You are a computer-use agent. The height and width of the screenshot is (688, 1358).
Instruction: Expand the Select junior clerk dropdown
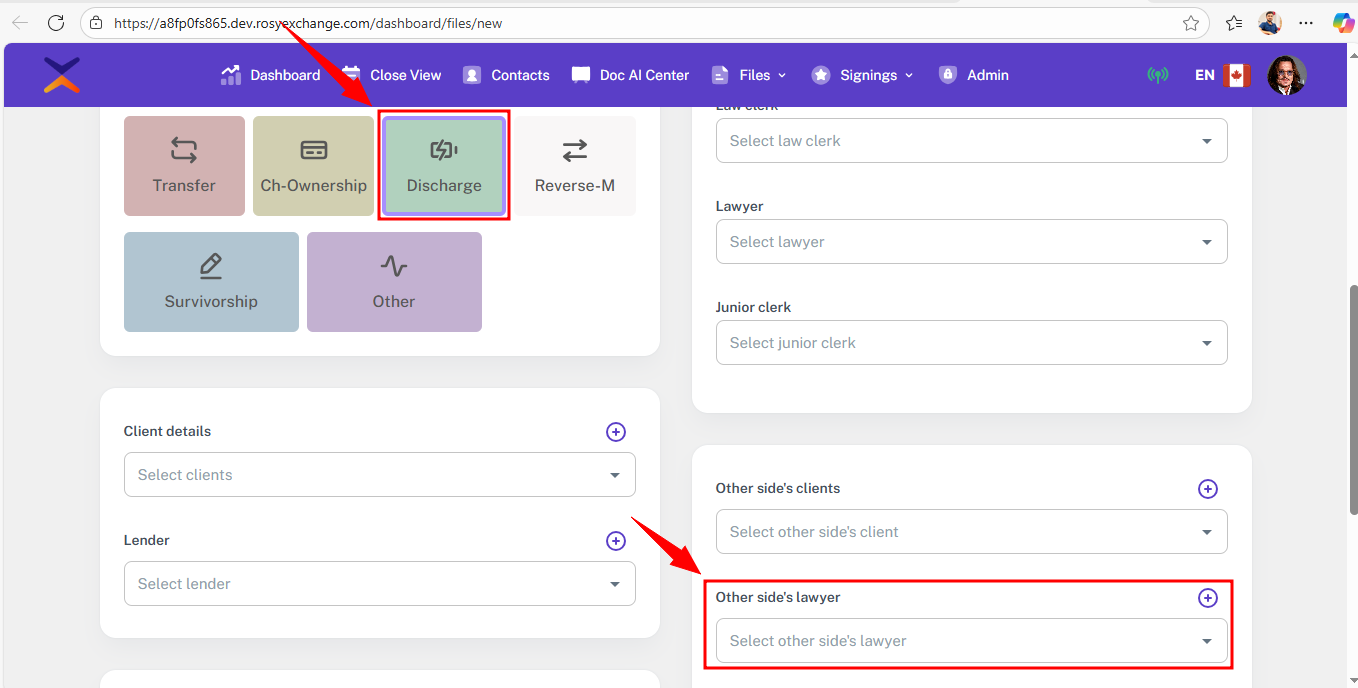[971, 343]
